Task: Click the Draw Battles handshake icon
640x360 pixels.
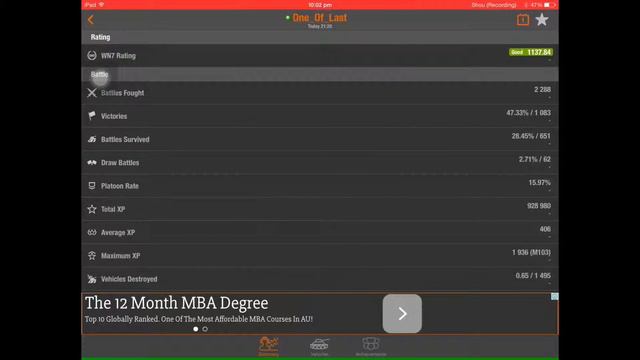Action: 92,162
